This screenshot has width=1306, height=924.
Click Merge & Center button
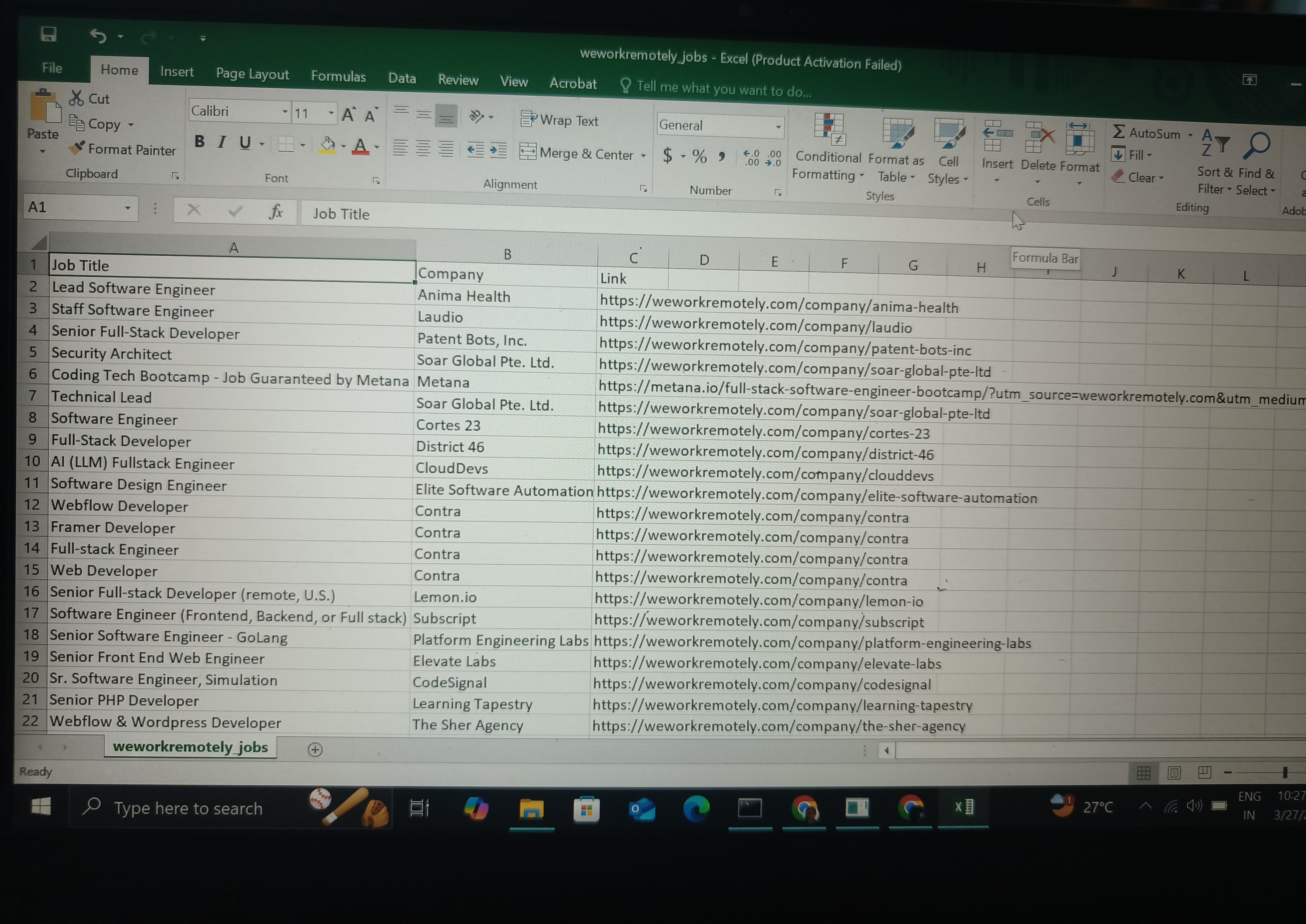point(577,153)
